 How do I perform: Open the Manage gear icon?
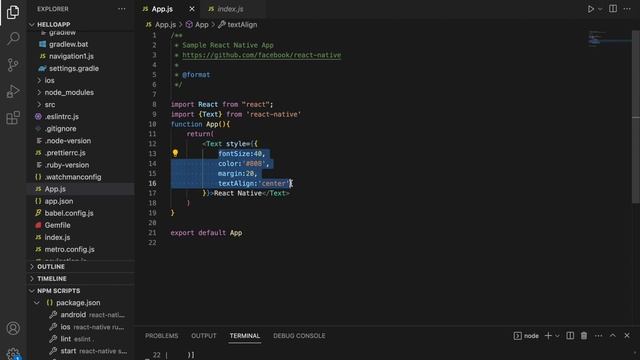13,353
